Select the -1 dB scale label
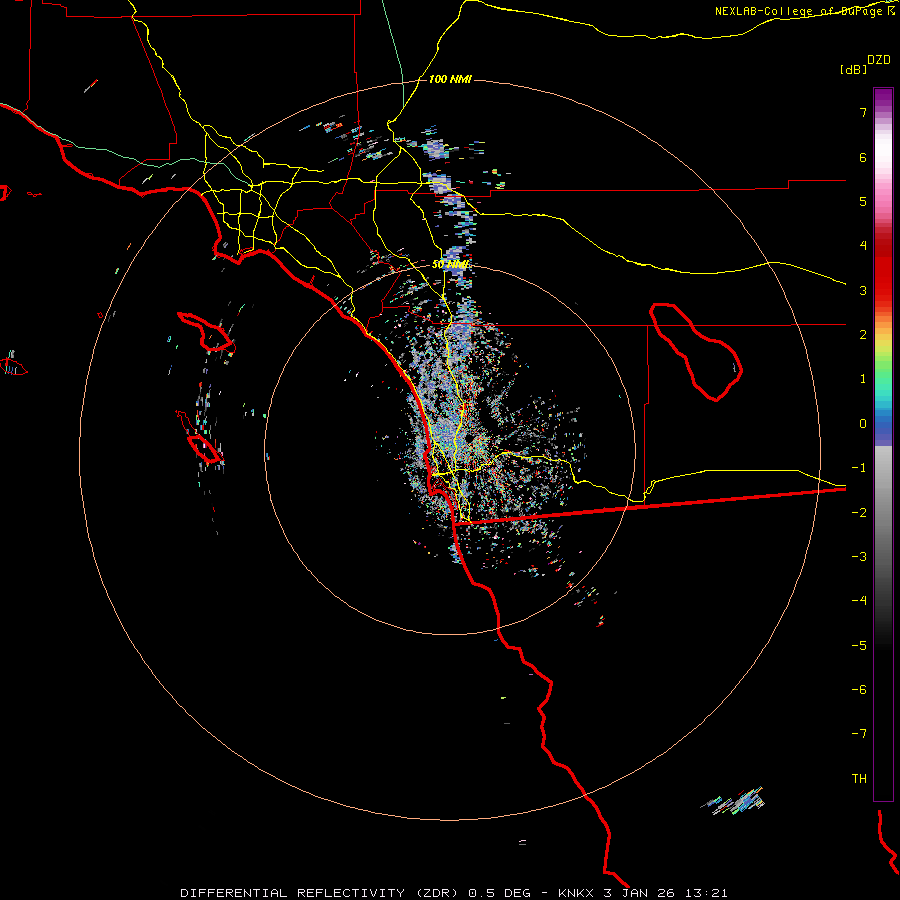 pos(859,468)
